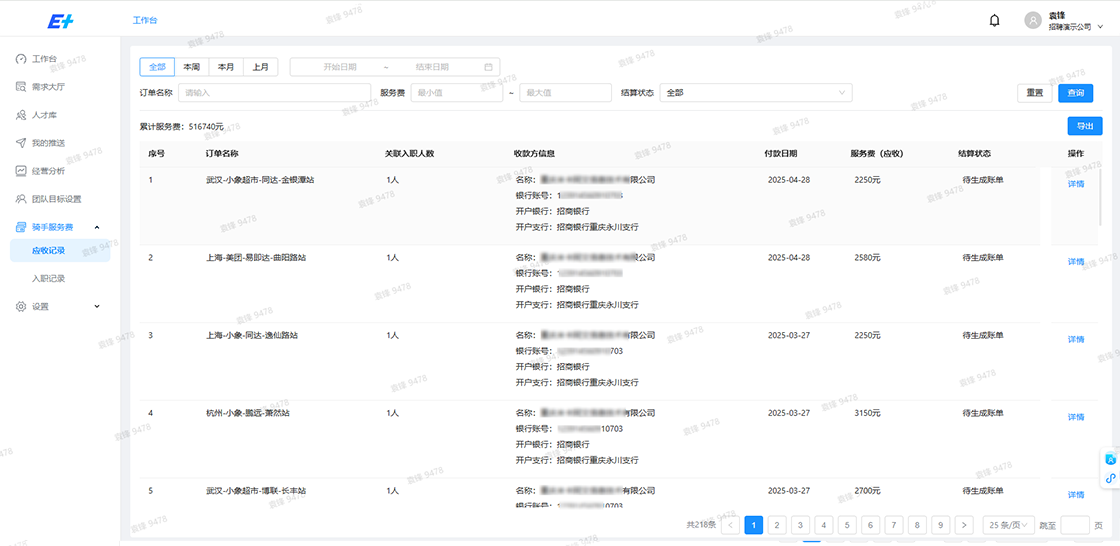Select the 本周 date filter
The height and width of the screenshot is (546, 1120).
(x=191, y=67)
